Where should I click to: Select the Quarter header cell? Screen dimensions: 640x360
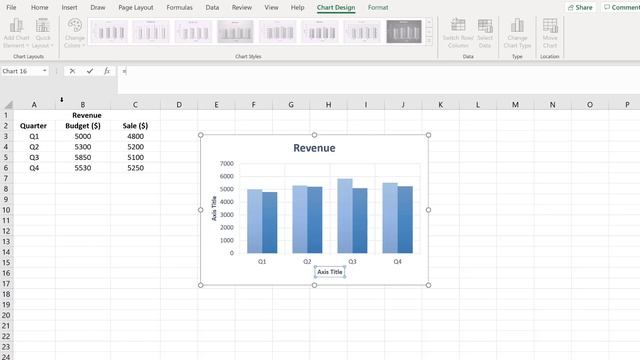click(x=33, y=126)
